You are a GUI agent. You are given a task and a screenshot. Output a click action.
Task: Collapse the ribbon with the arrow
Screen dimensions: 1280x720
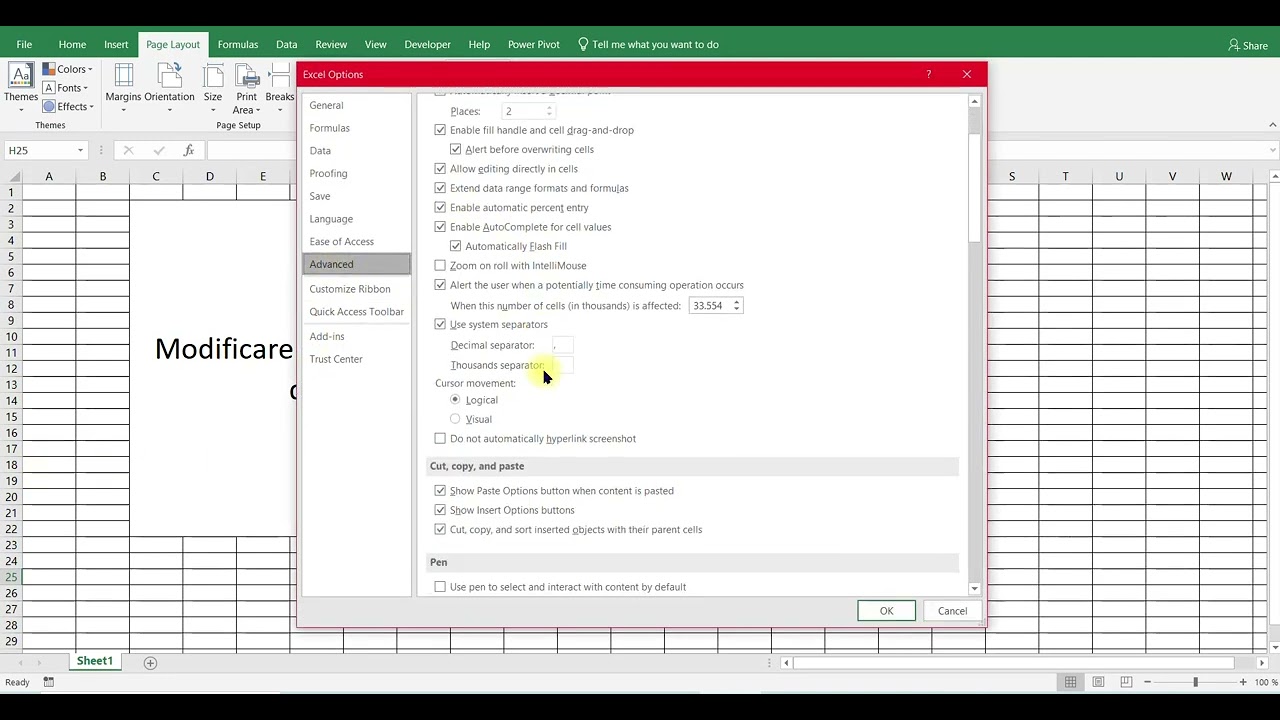coord(1272,125)
